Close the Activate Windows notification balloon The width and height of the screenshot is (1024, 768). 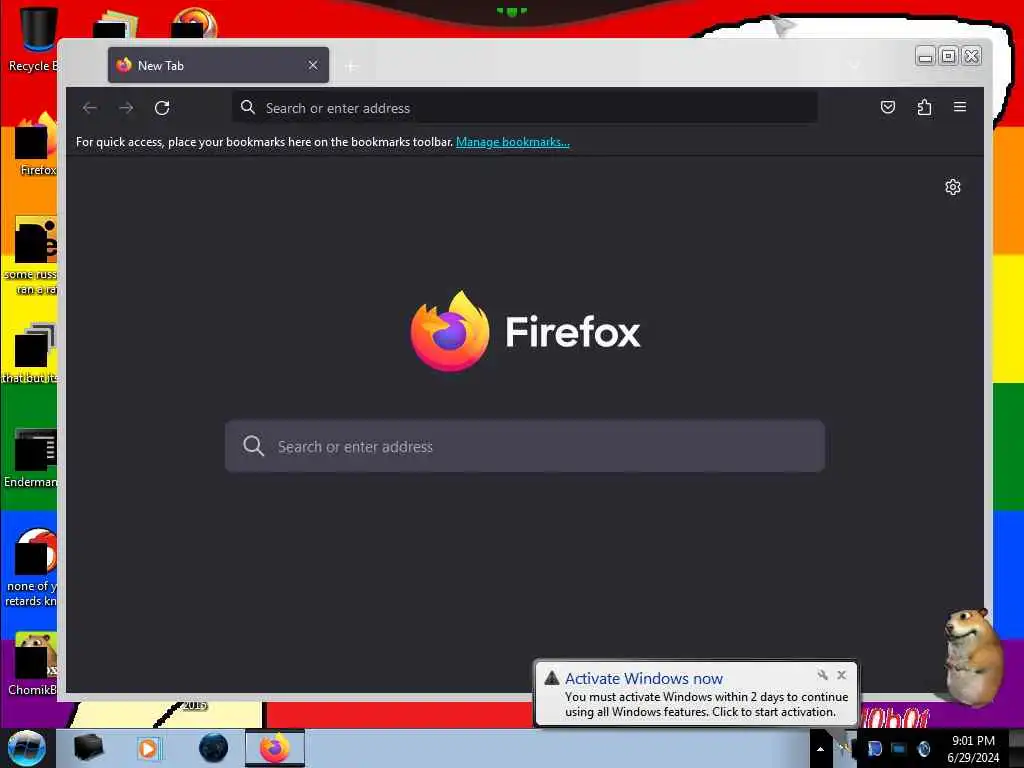[x=842, y=675]
